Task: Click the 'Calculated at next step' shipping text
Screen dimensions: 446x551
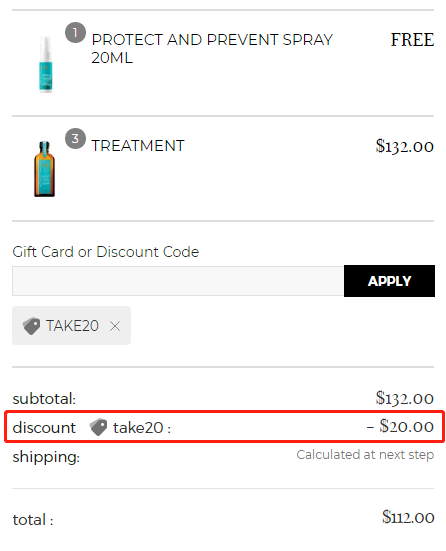Action: [365, 455]
